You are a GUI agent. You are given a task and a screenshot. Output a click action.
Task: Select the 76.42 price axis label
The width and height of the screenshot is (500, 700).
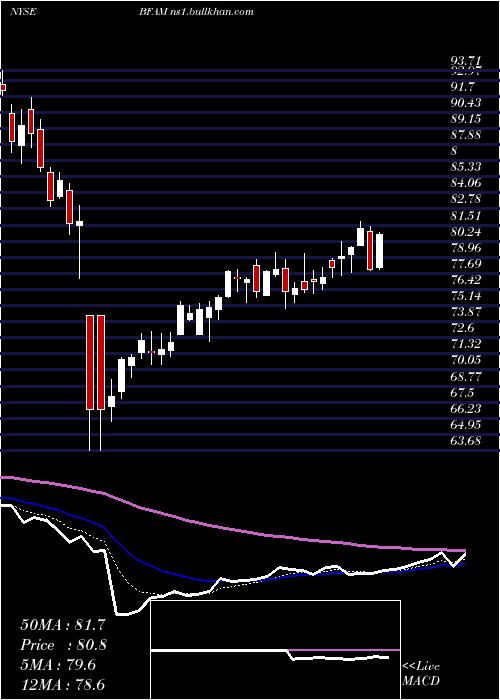[x=466, y=280]
